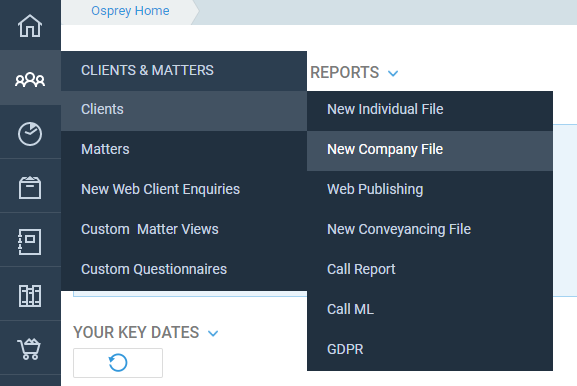Refresh key dates with circular arrow

click(x=118, y=363)
